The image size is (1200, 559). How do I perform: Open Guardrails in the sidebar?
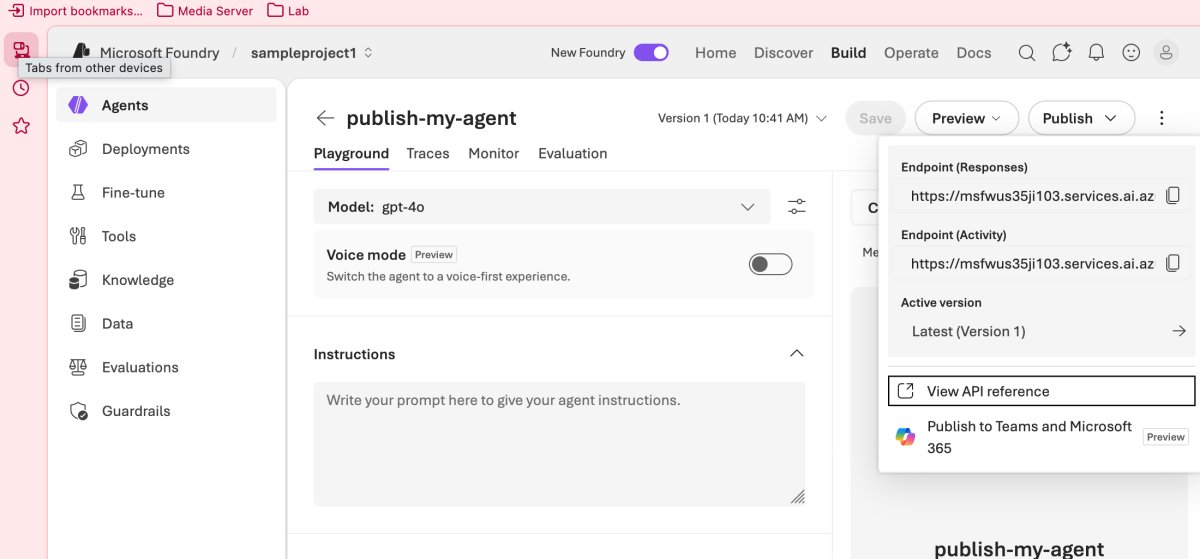point(165,411)
